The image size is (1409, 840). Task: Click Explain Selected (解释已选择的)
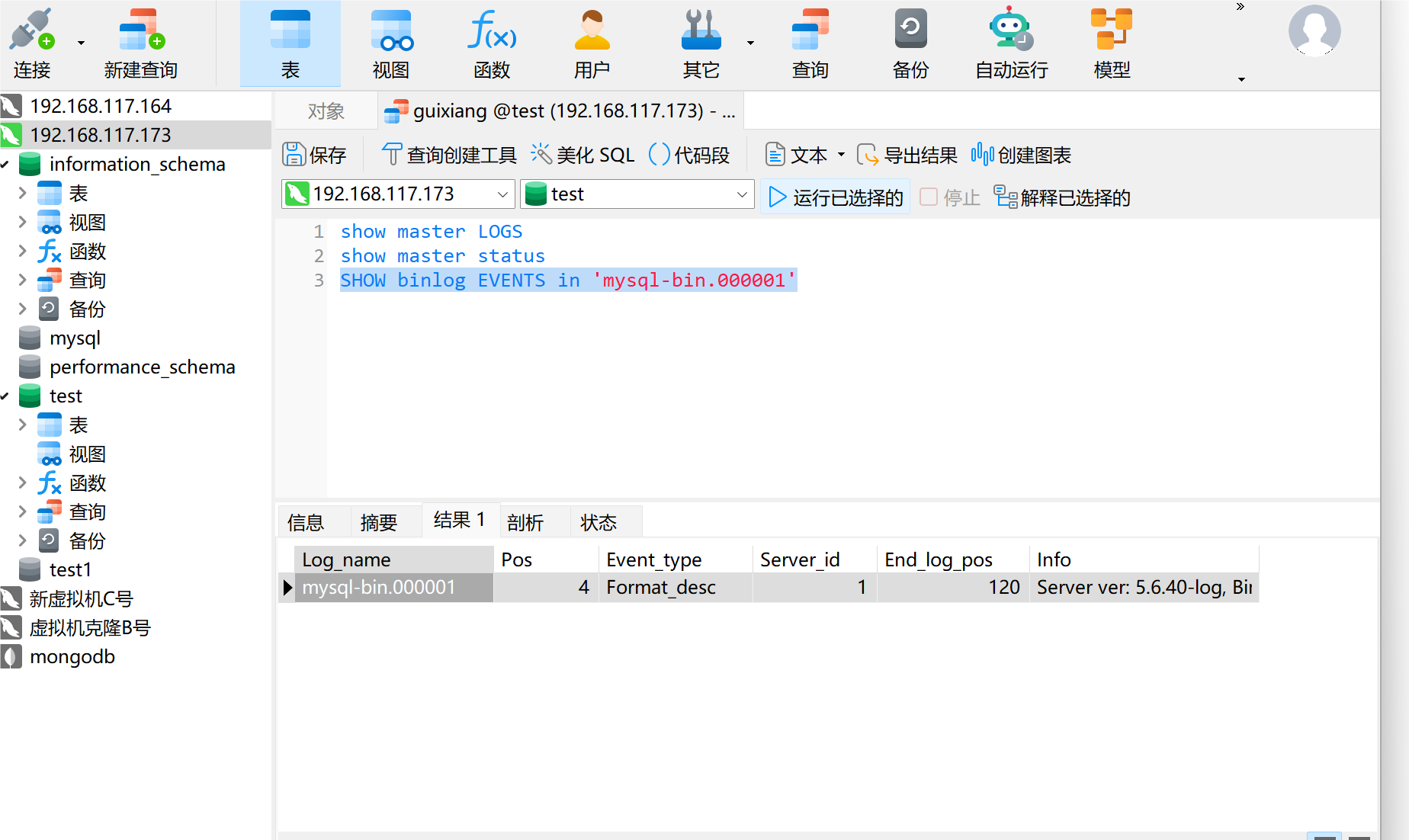tap(1062, 197)
